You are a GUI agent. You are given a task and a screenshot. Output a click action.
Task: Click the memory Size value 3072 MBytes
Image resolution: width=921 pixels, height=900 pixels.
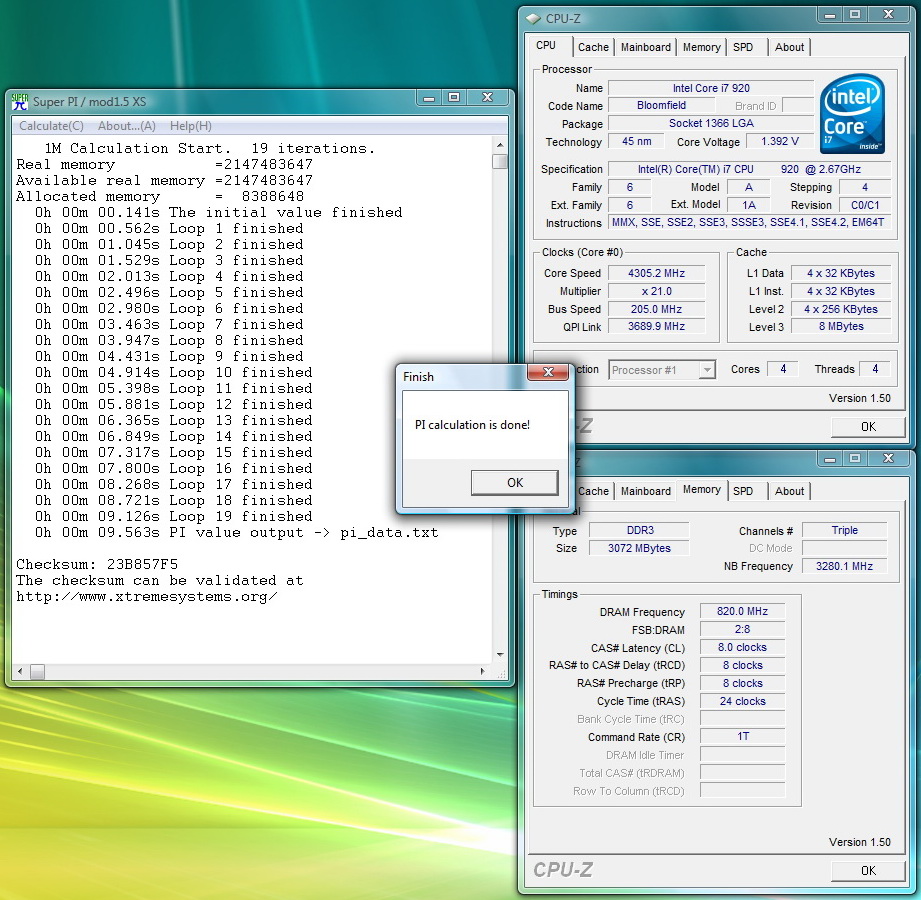[640, 548]
